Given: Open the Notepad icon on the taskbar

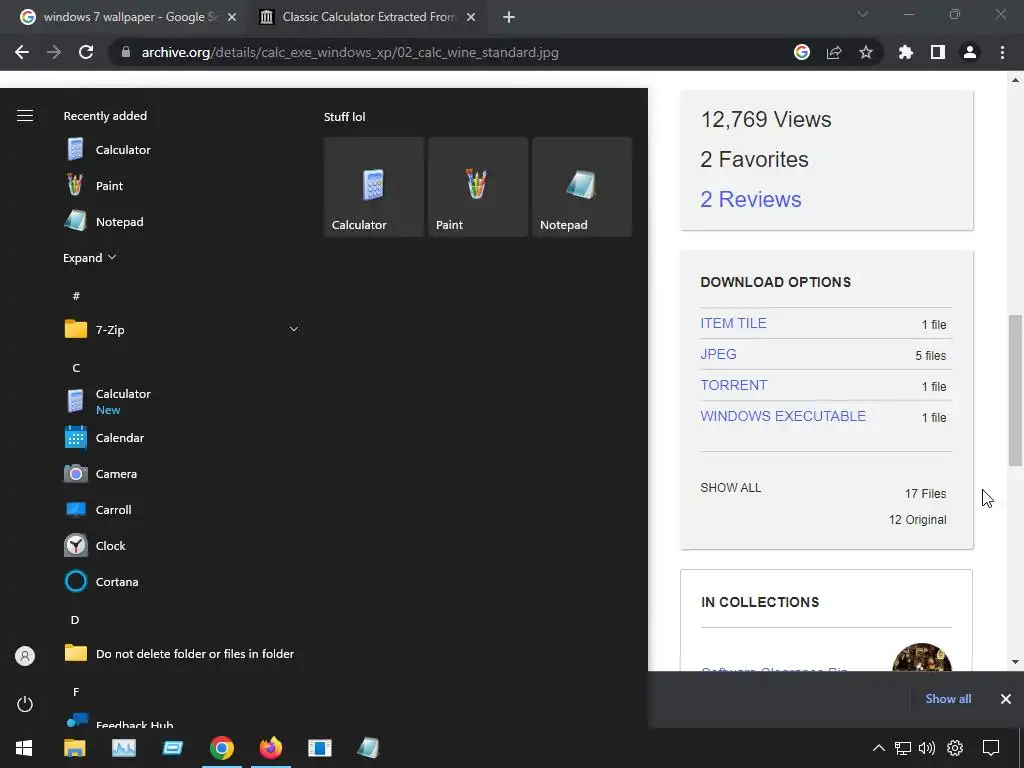Looking at the screenshot, I should (x=368, y=748).
